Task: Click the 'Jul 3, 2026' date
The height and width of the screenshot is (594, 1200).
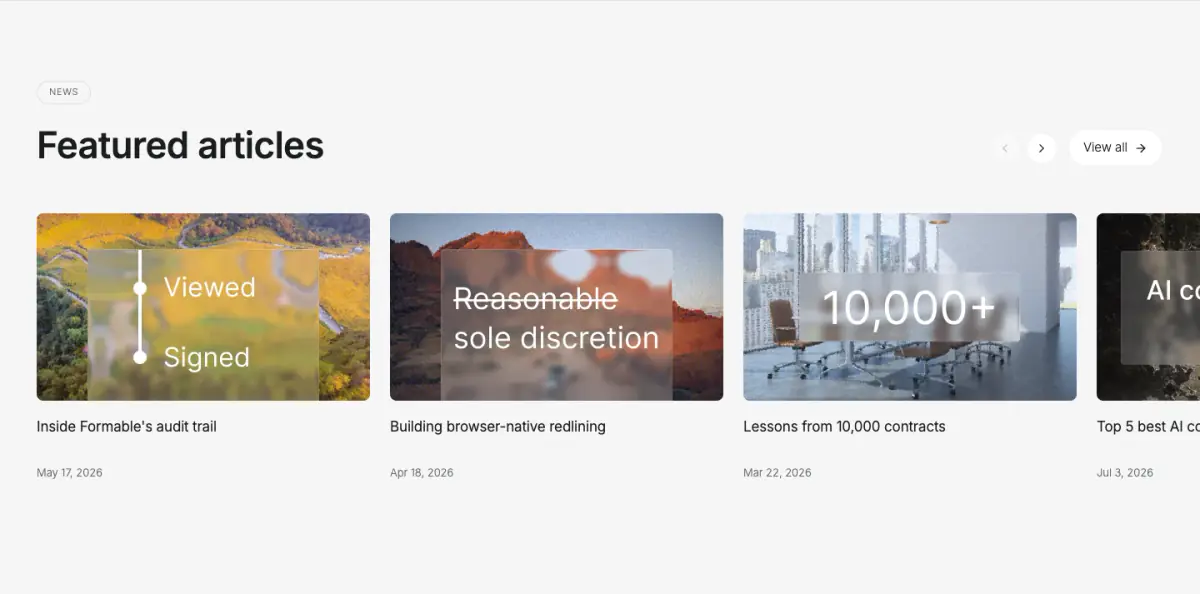Action: pos(1125,472)
